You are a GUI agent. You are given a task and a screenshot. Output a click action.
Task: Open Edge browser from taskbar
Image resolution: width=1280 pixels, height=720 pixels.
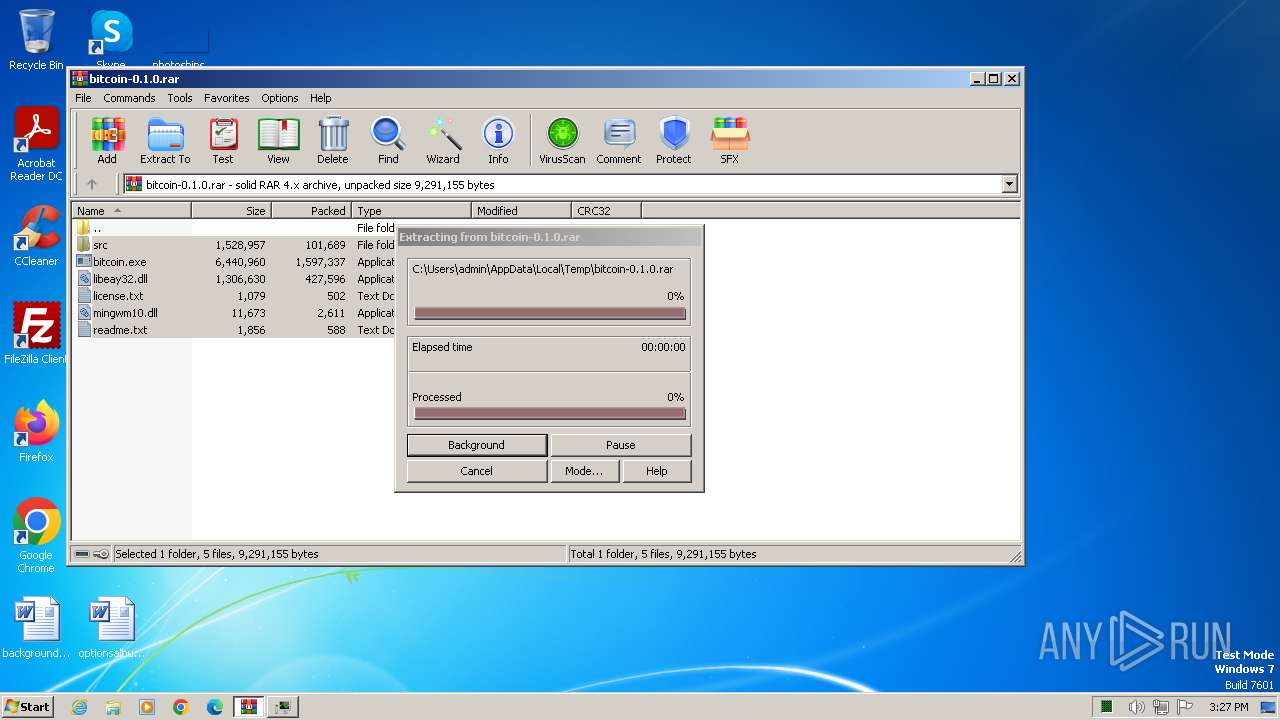coord(214,707)
